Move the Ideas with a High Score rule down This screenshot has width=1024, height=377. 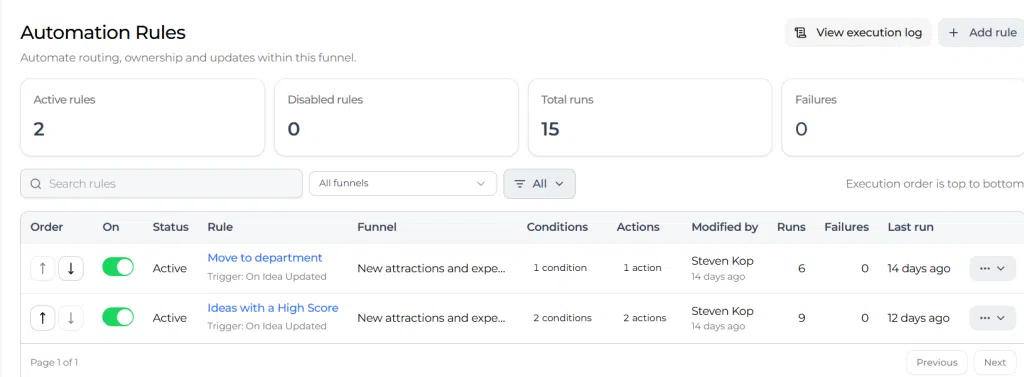point(71,318)
